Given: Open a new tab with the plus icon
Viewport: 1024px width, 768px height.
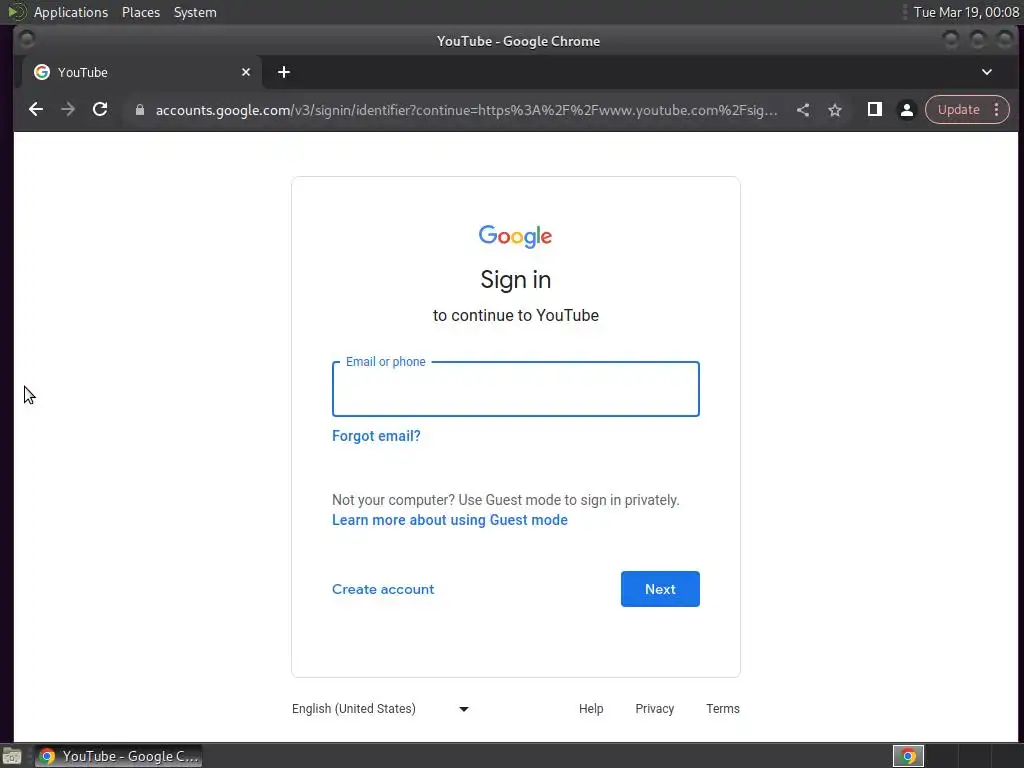Looking at the screenshot, I should coord(283,72).
